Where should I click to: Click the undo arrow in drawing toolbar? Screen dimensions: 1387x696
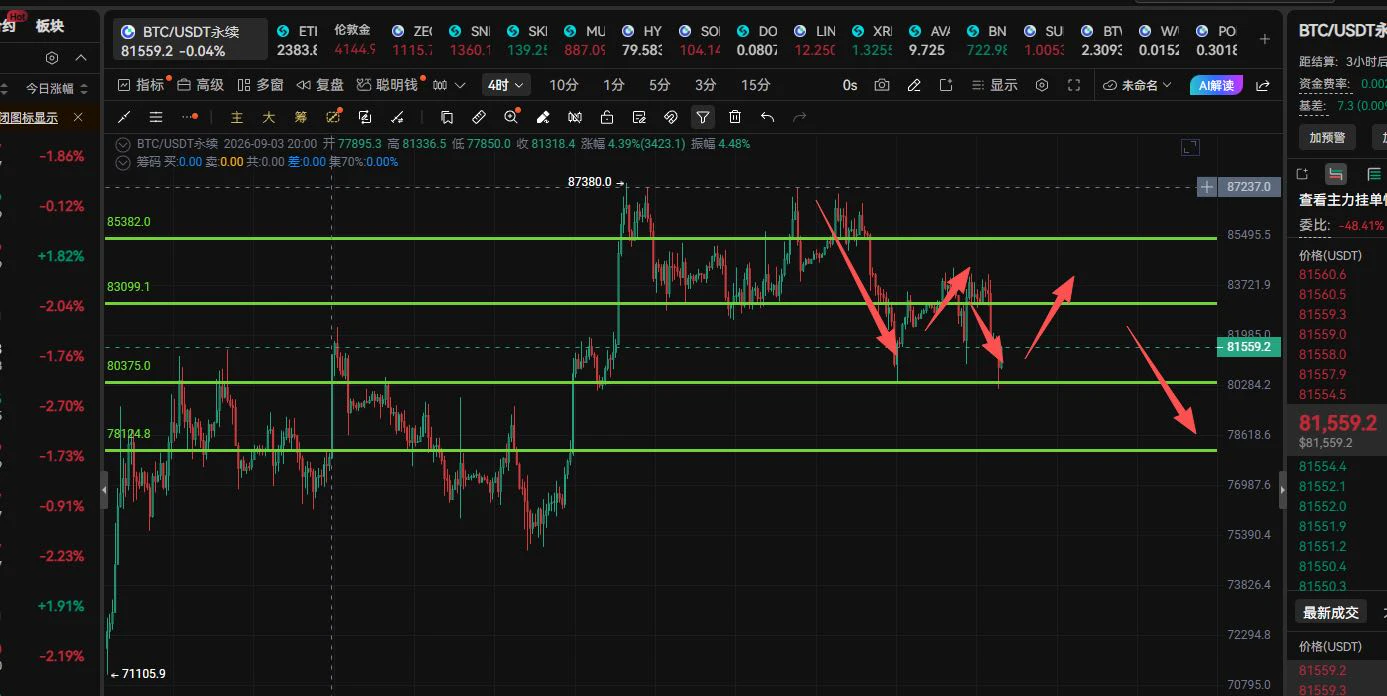click(767, 117)
